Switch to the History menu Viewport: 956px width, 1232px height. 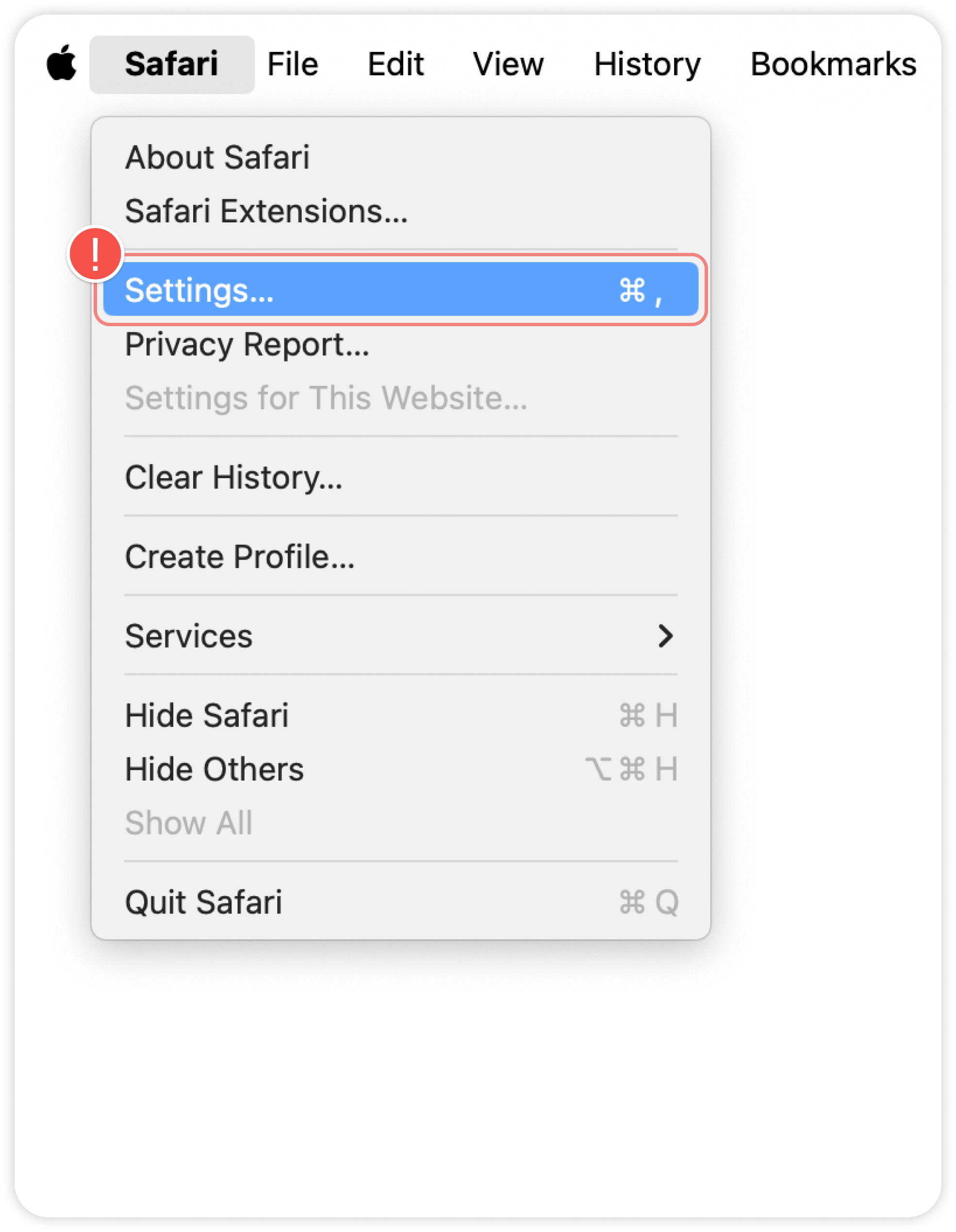[x=646, y=63]
